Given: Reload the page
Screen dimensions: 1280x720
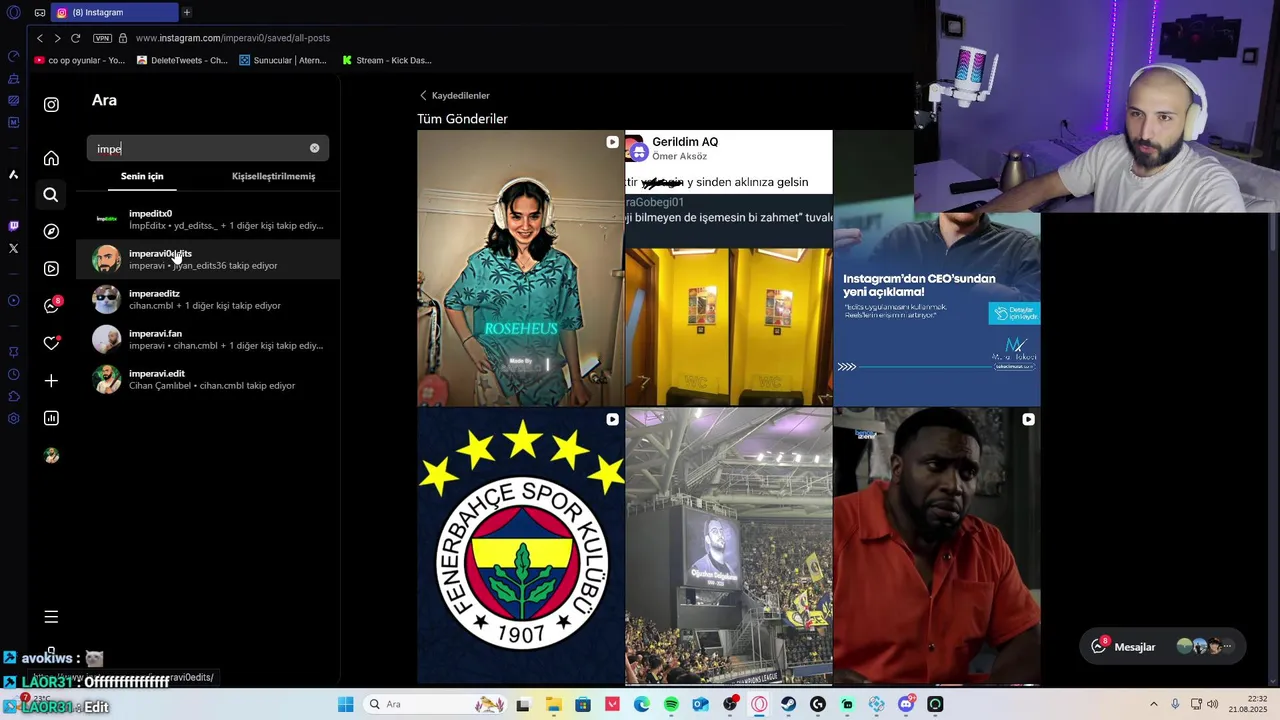Looking at the screenshot, I should 75,38.
